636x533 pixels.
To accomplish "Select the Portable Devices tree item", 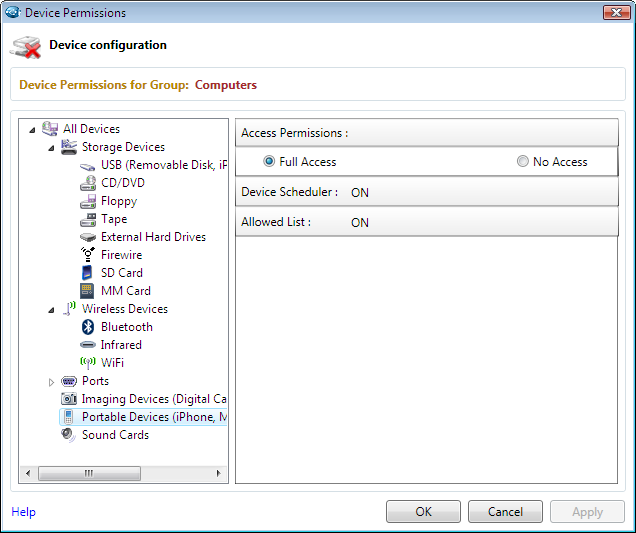I will point(143,417).
